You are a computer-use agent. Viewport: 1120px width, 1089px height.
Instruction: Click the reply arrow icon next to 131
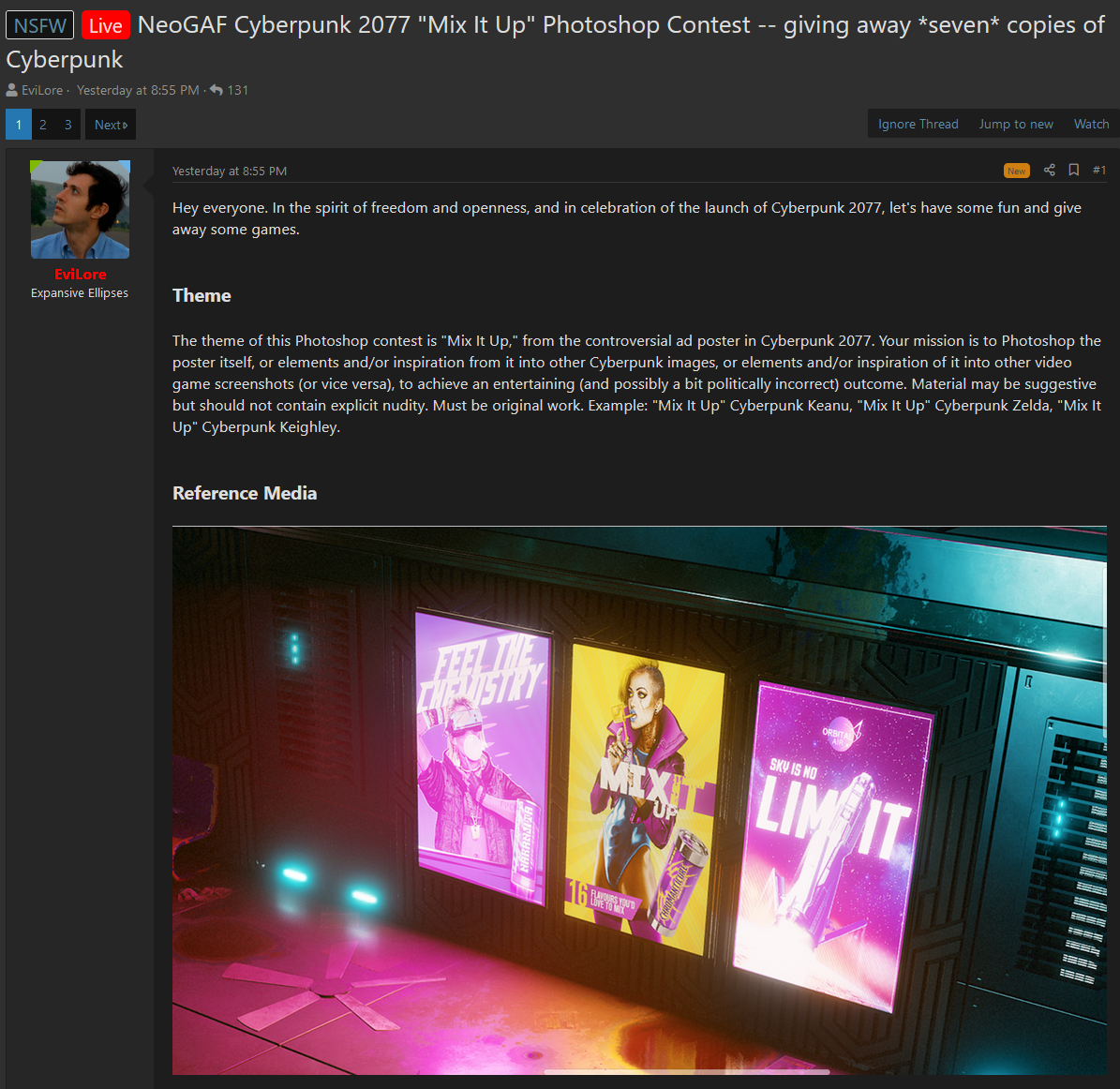pos(217,90)
